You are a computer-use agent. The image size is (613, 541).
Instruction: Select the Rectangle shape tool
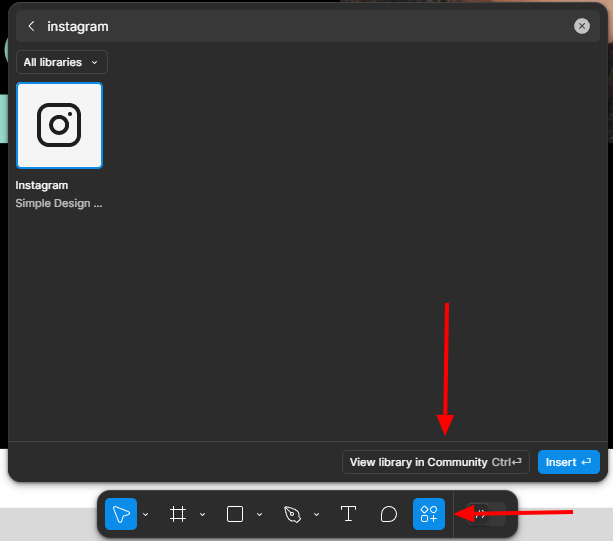pyautogui.click(x=235, y=514)
